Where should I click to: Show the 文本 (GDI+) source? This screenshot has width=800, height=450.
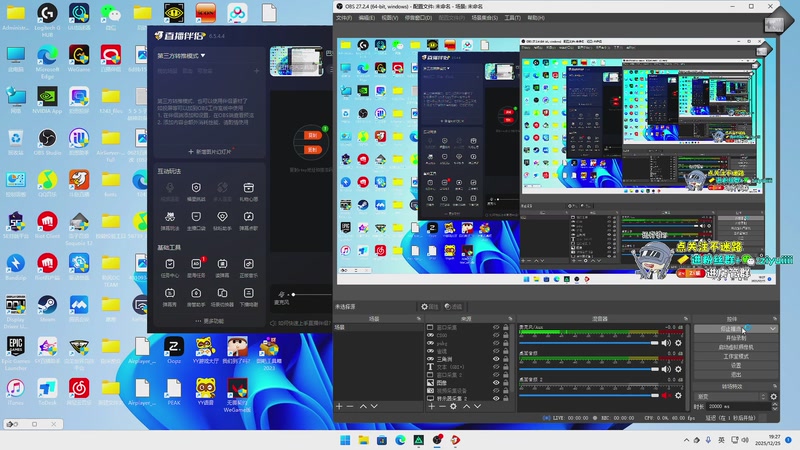pos(496,366)
